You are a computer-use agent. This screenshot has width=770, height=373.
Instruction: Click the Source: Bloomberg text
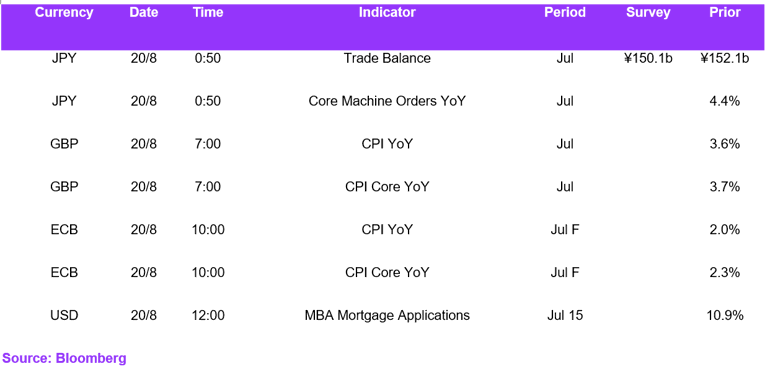pyautogui.click(x=64, y=358)
